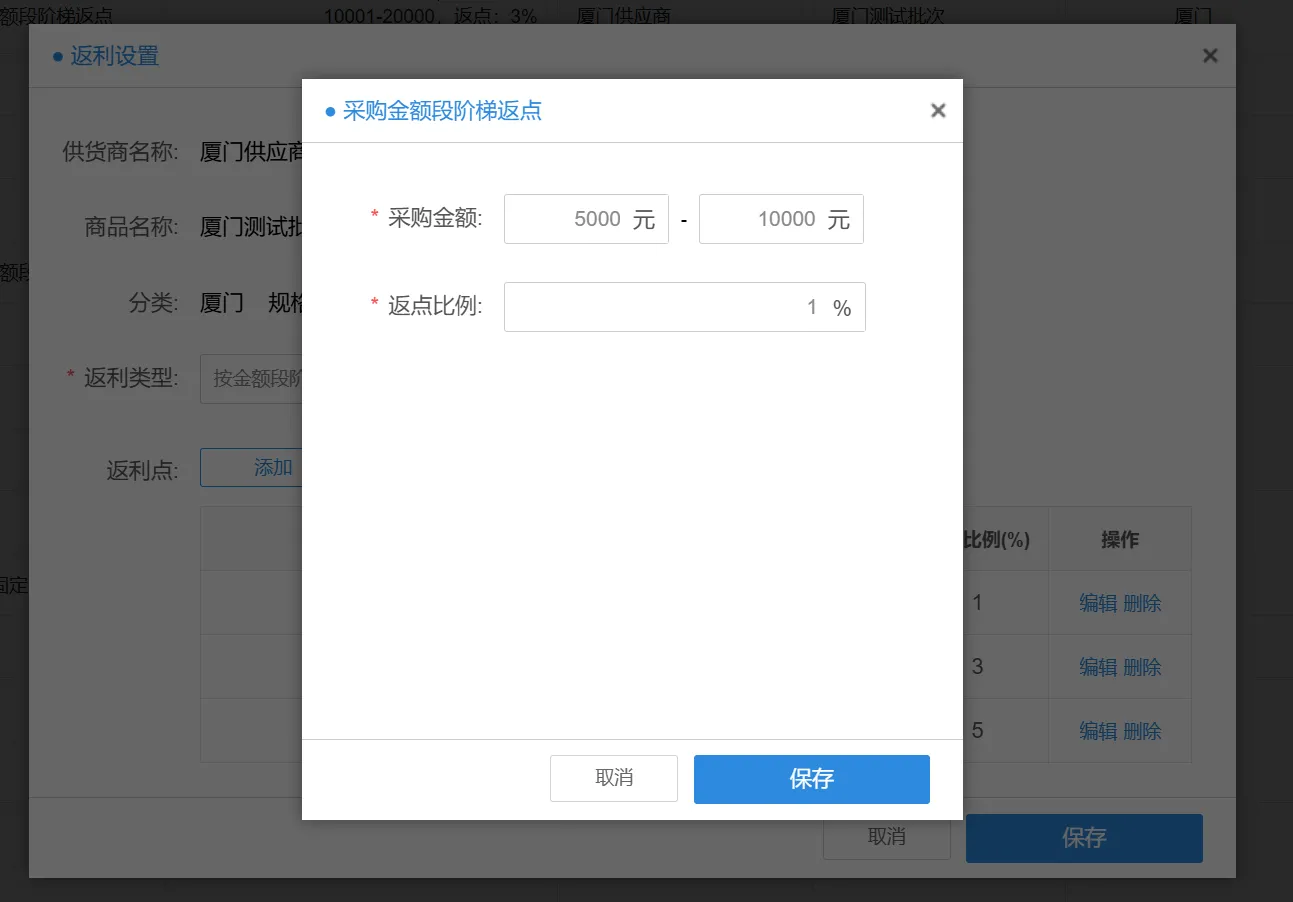
Task: Click the supplier name 厦门供应商 text
Action: click(248, 152)
